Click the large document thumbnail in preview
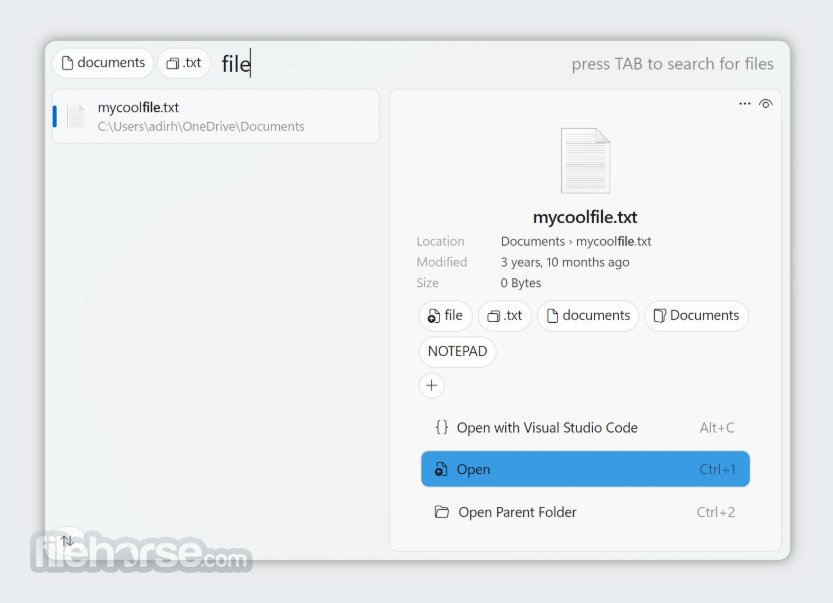Screen dimensions: 833x603 585,160
